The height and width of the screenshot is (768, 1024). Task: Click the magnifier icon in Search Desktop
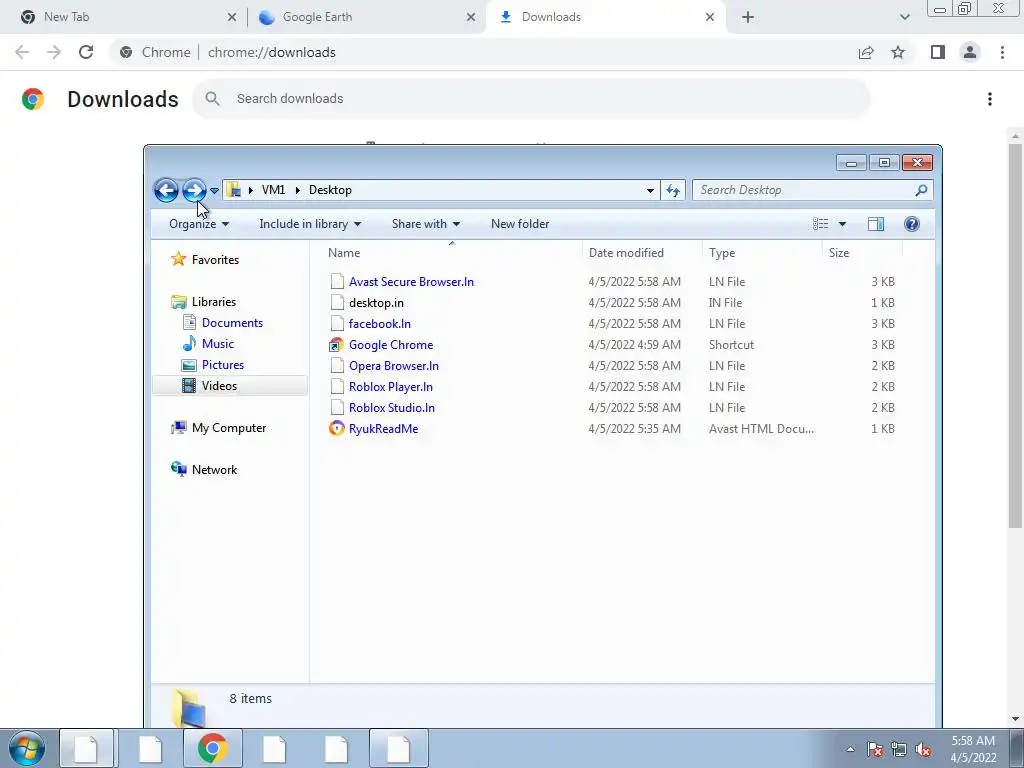921,190
